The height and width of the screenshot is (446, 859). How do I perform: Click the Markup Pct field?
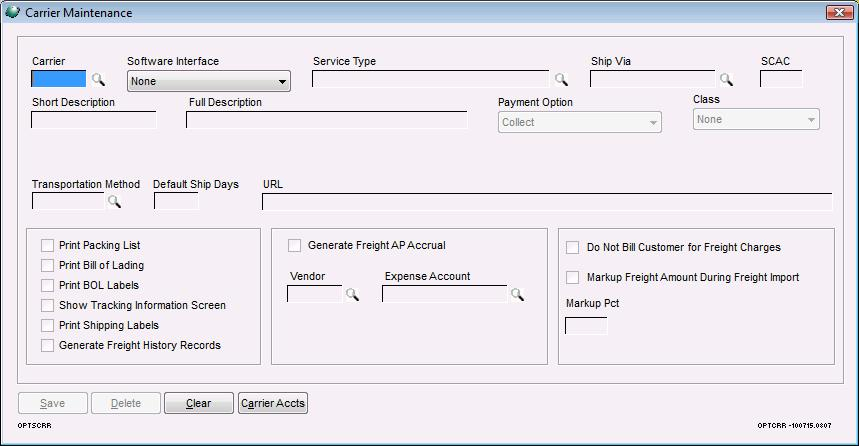tap(586, 325)
